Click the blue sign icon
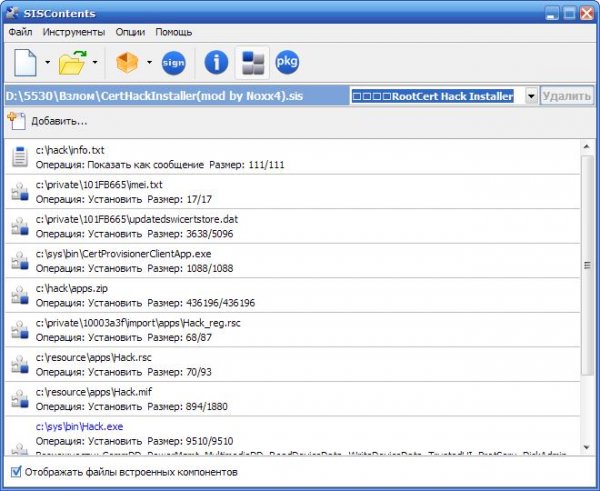Screen dimensions: 600x491 (174, 62)
